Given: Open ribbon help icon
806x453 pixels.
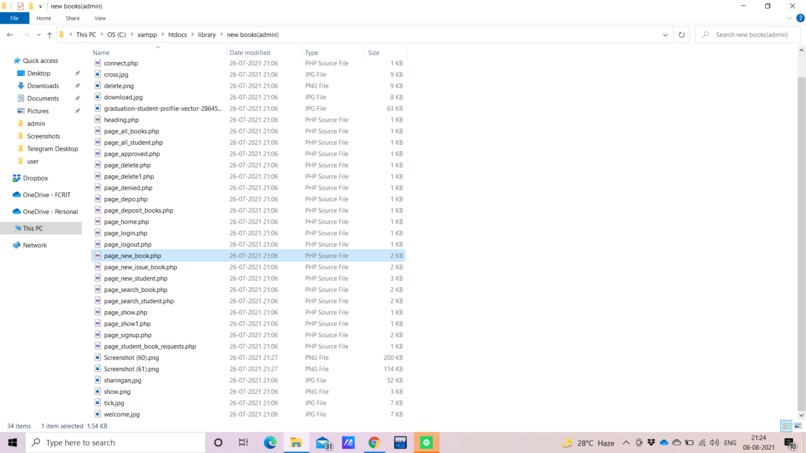Looking at the screenshot, I should click(x=800, y=18).
